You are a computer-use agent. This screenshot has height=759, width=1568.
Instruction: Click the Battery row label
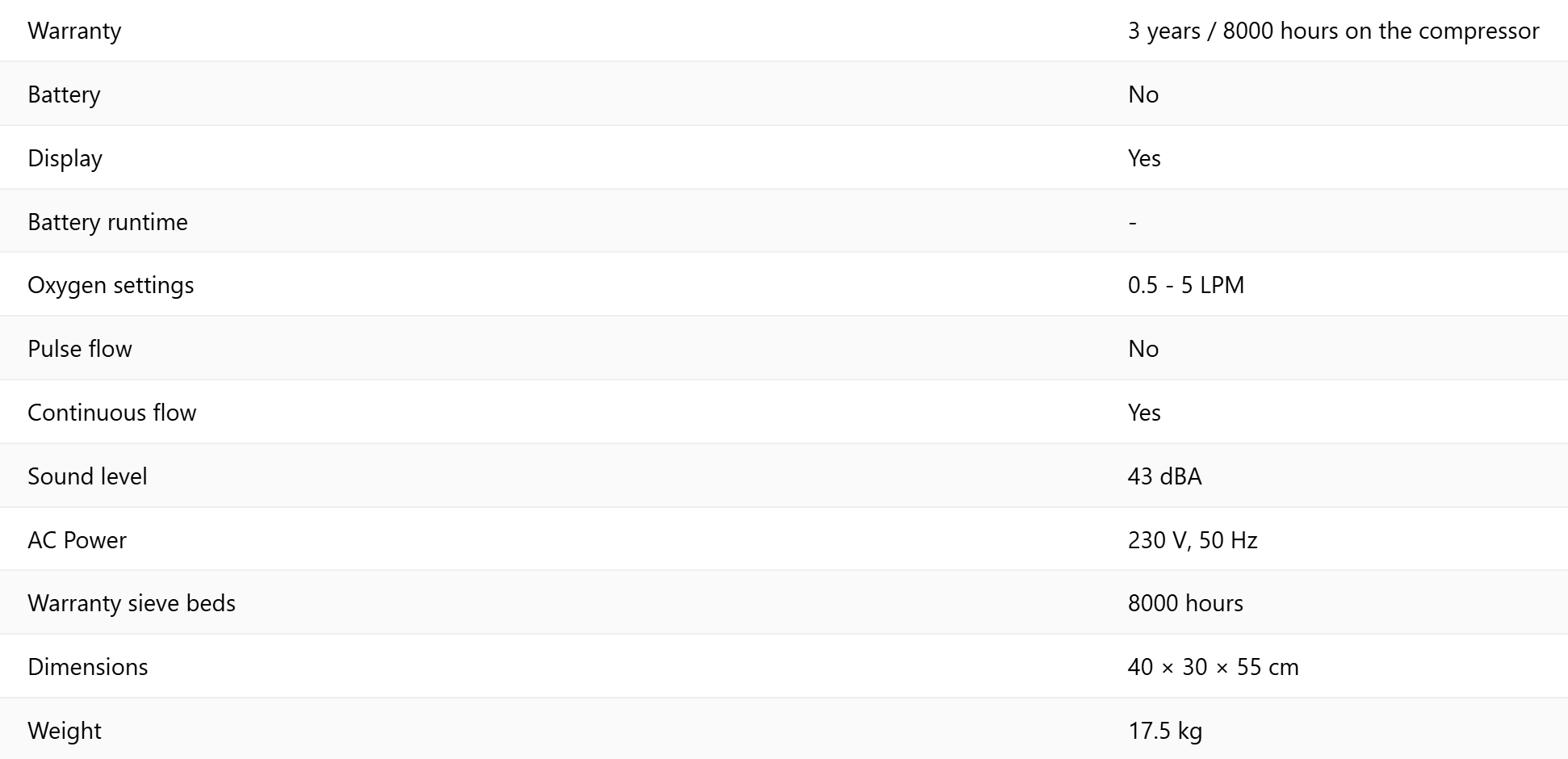pyautogui.click(x=64, y=94)
